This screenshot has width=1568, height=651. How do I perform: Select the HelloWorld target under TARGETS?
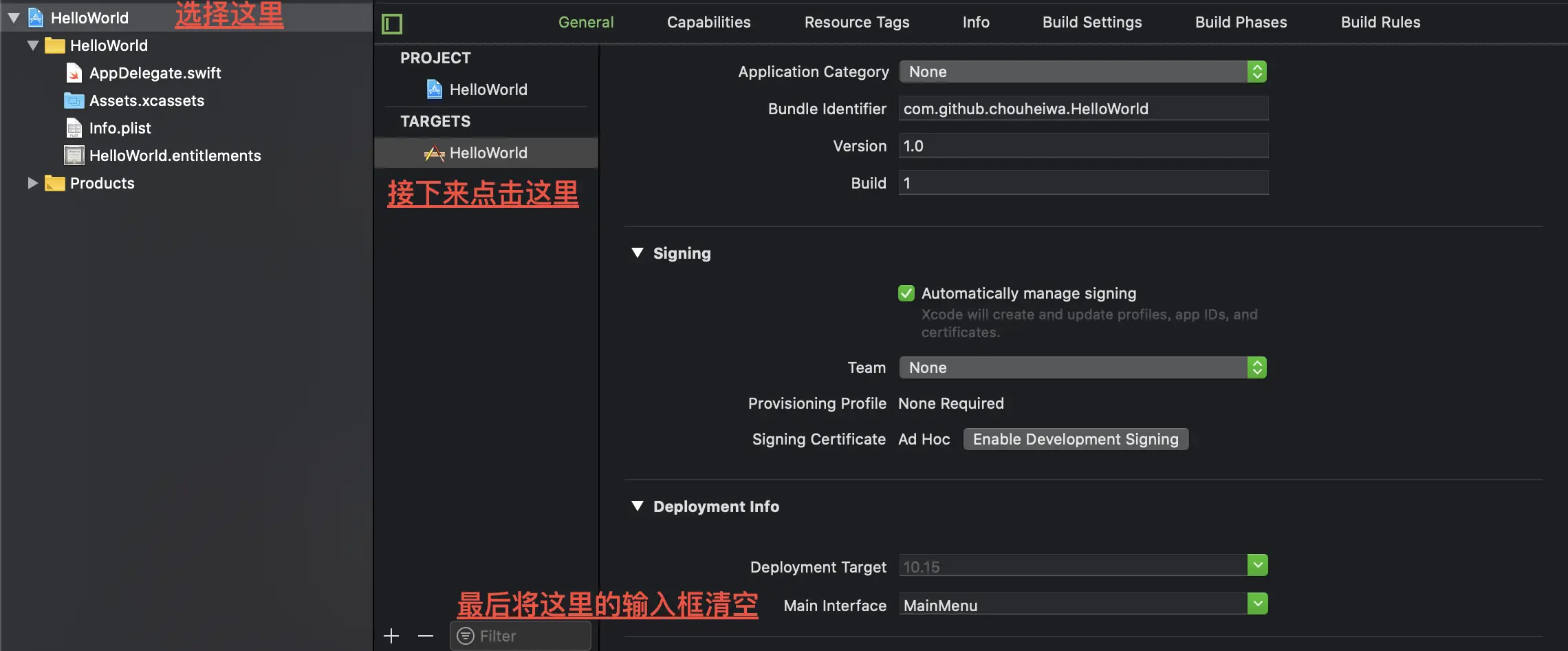[488, 152]
